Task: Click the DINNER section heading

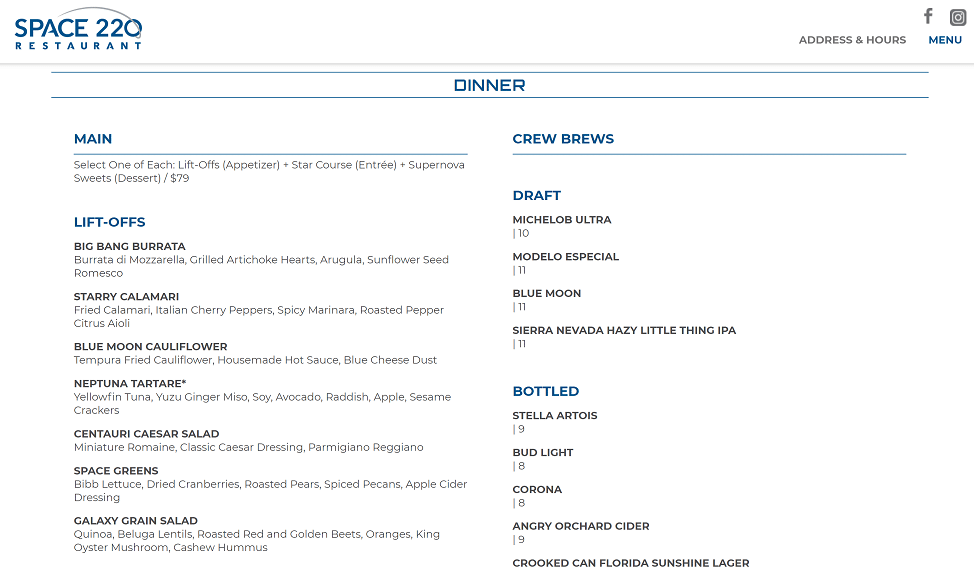Action: tap(489, 85)
